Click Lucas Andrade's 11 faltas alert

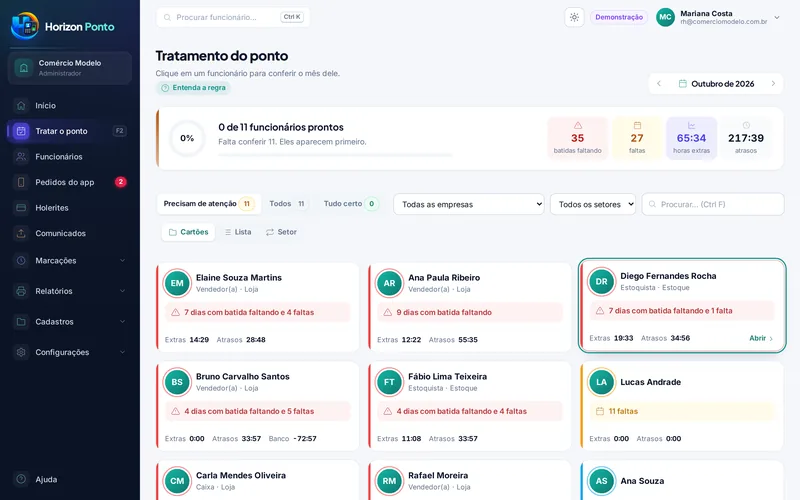coord(682,411)
